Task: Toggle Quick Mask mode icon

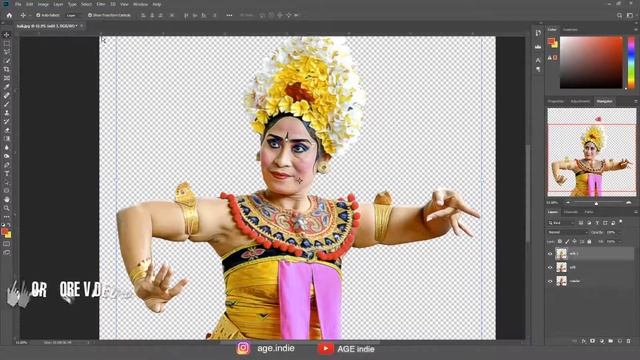Action: pyautogui.click(x=7, y=244)
